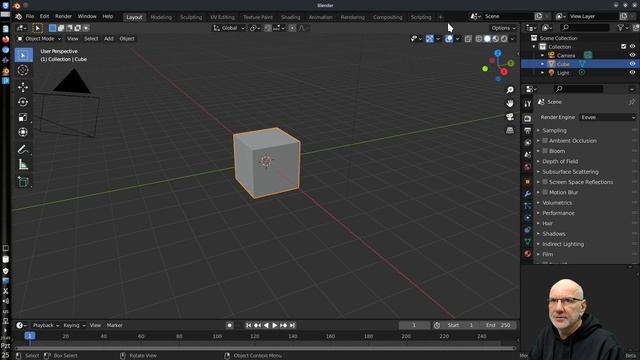The height and width of the screenshot is (360, 640).
Task: Click the timeline current frame marker
Action: click(29, 336)
